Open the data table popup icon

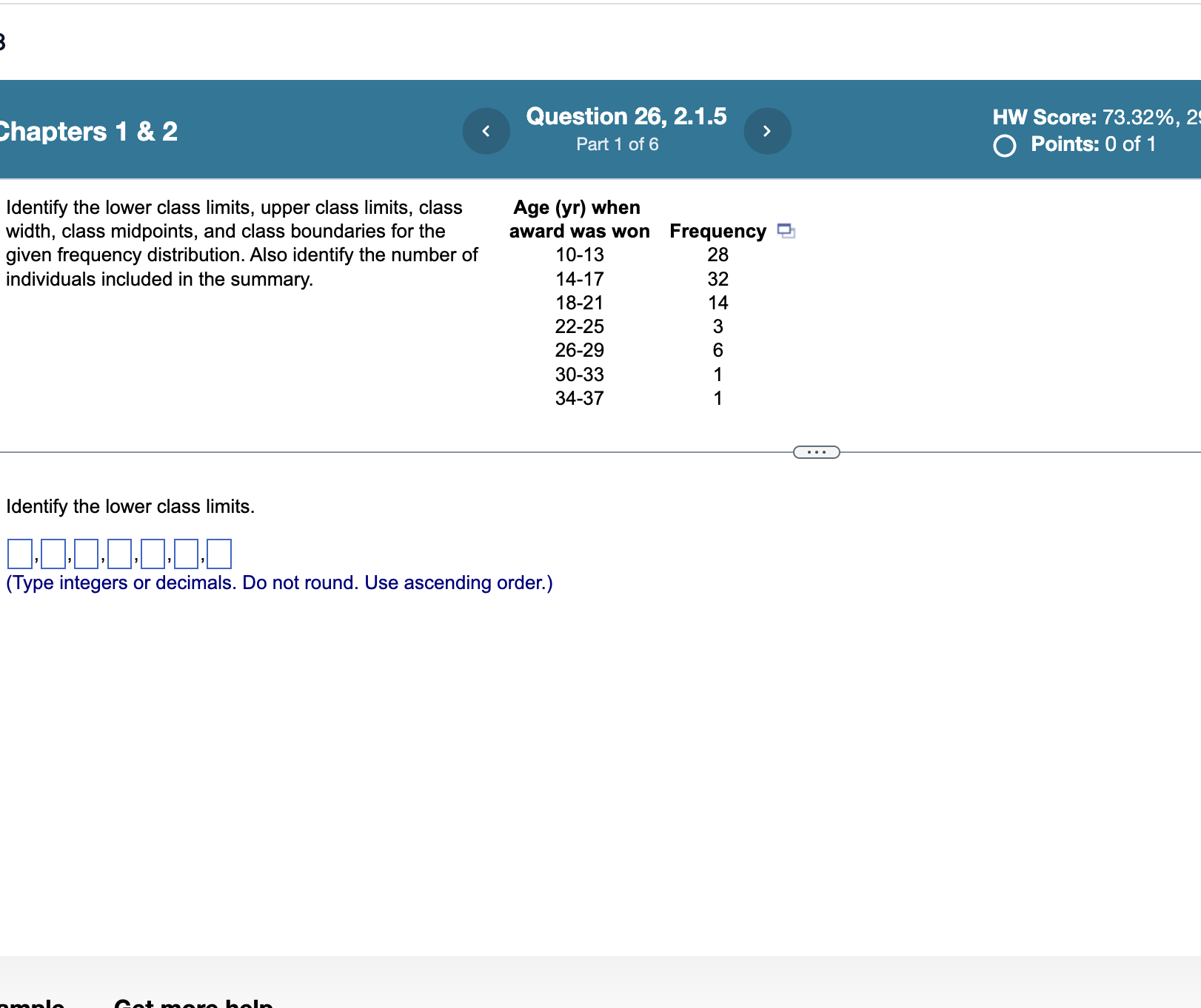(786, 231)
